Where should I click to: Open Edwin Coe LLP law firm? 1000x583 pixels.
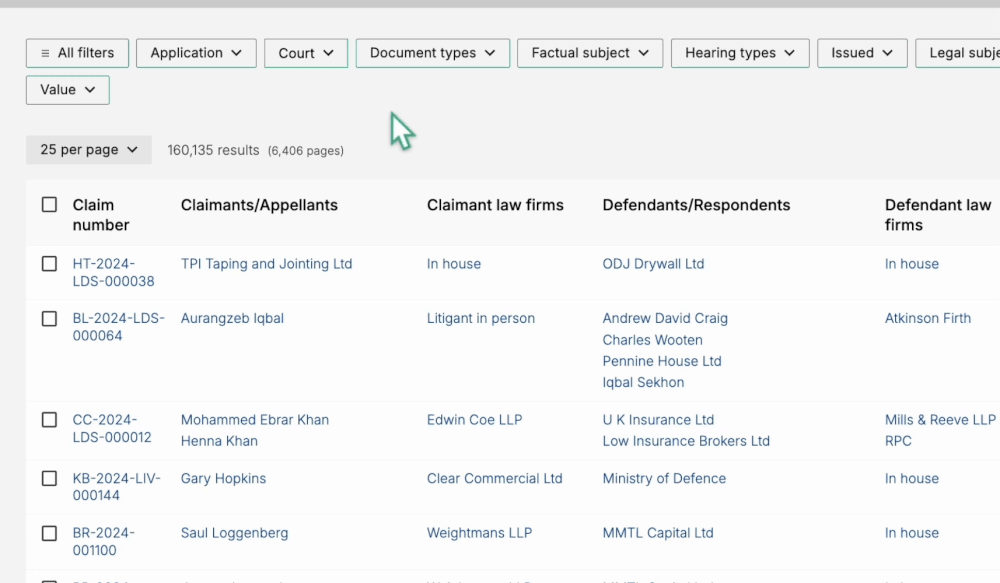pos(474,420)
